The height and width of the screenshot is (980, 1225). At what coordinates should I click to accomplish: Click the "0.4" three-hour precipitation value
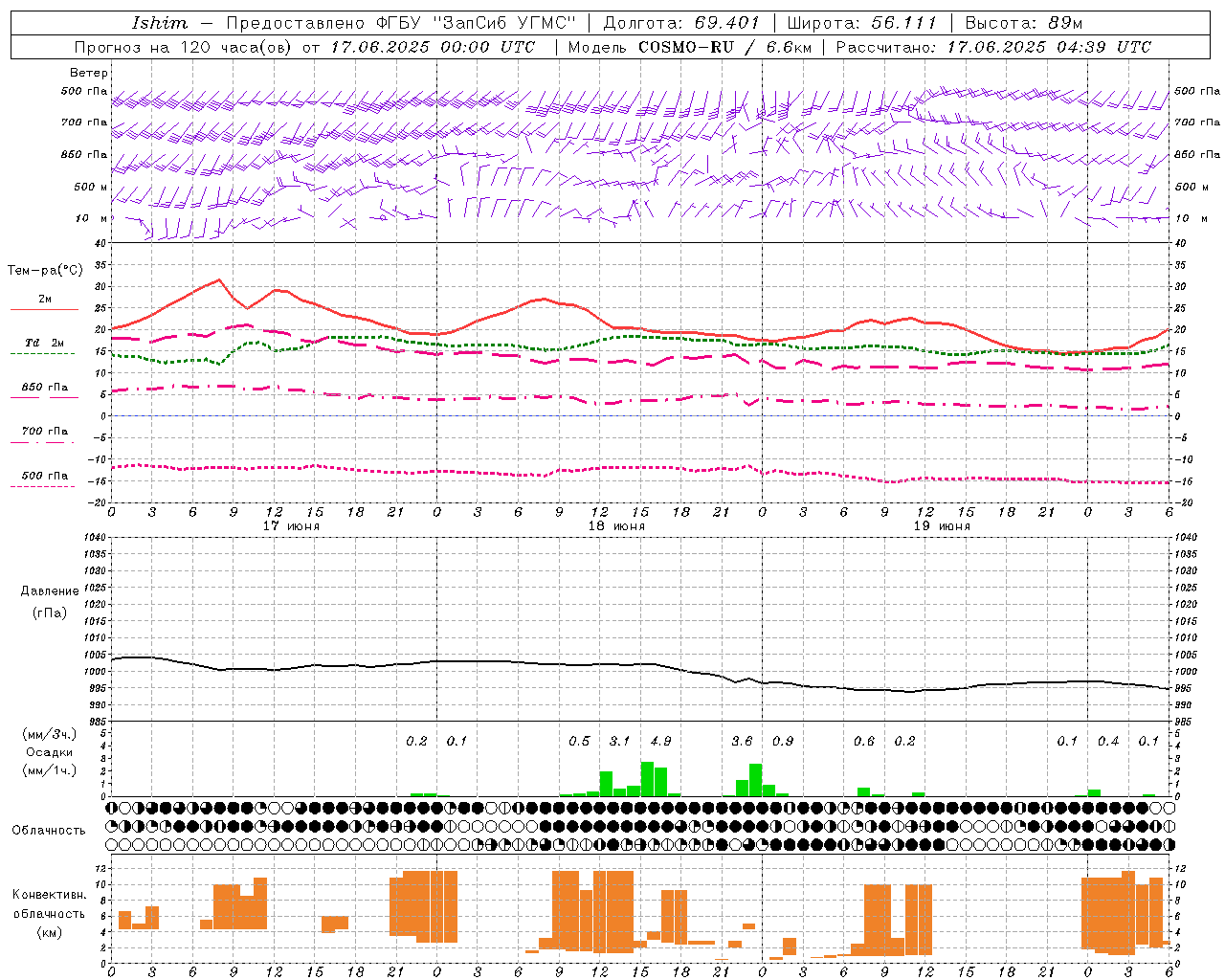1108,741
